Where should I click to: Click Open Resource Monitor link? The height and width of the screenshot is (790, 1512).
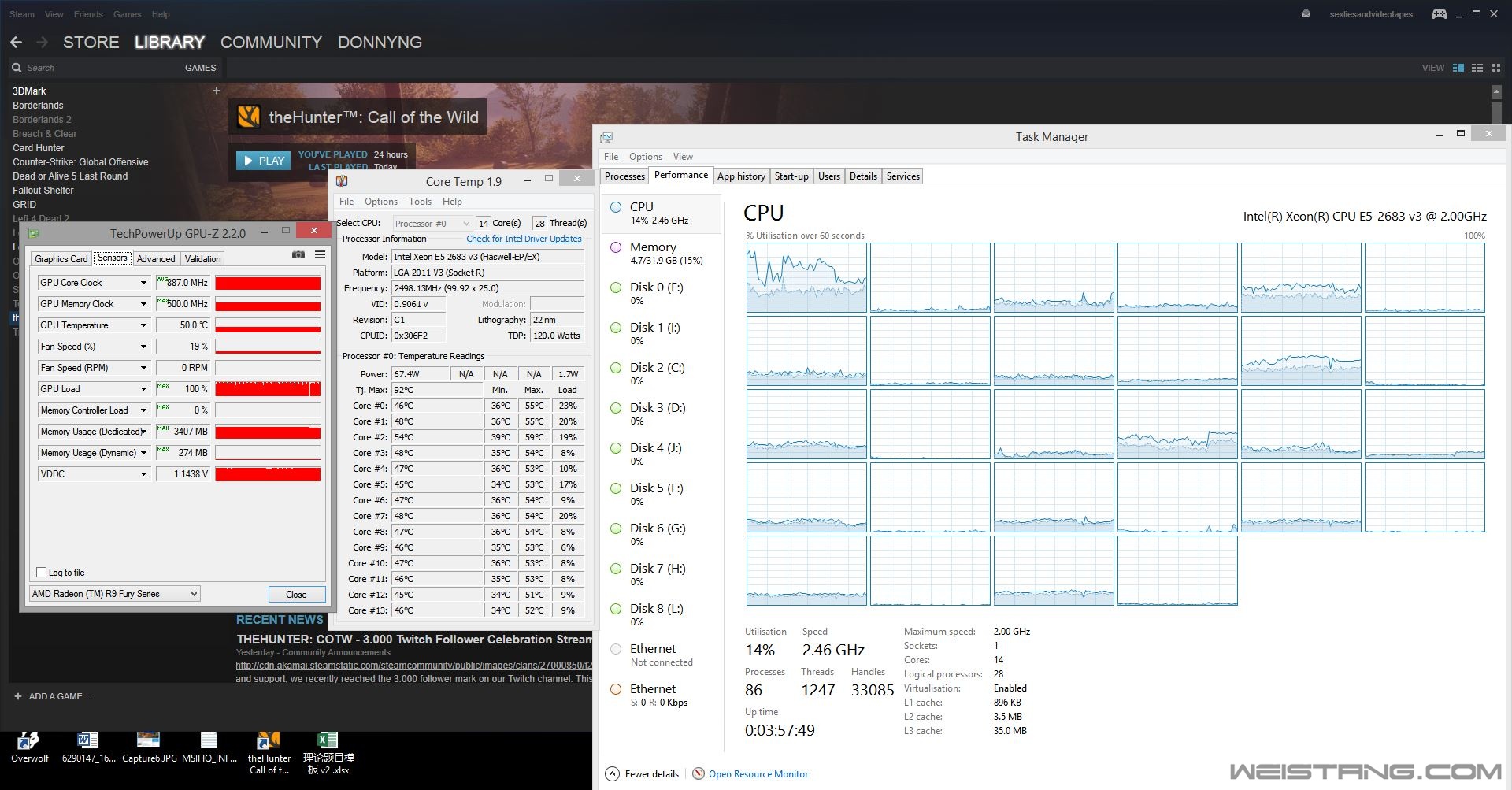click(x=758, y=774)
